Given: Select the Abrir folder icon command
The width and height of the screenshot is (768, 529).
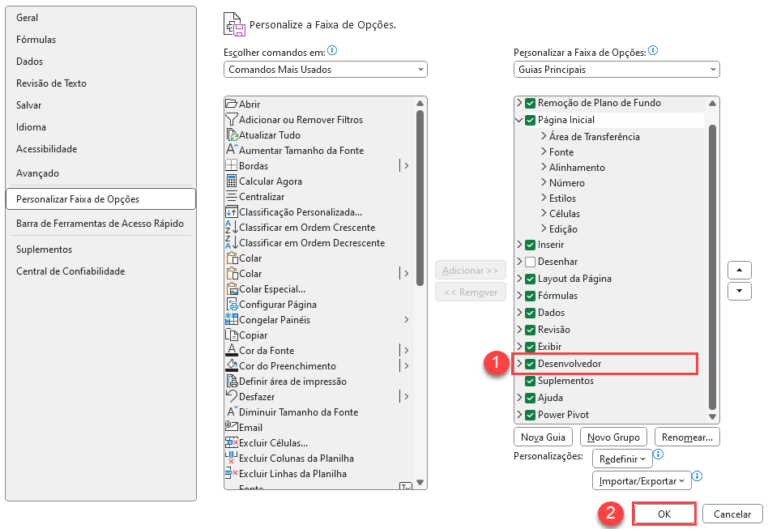Looking at the screenshot, I should pyautogui.click(x=231, y=104).
